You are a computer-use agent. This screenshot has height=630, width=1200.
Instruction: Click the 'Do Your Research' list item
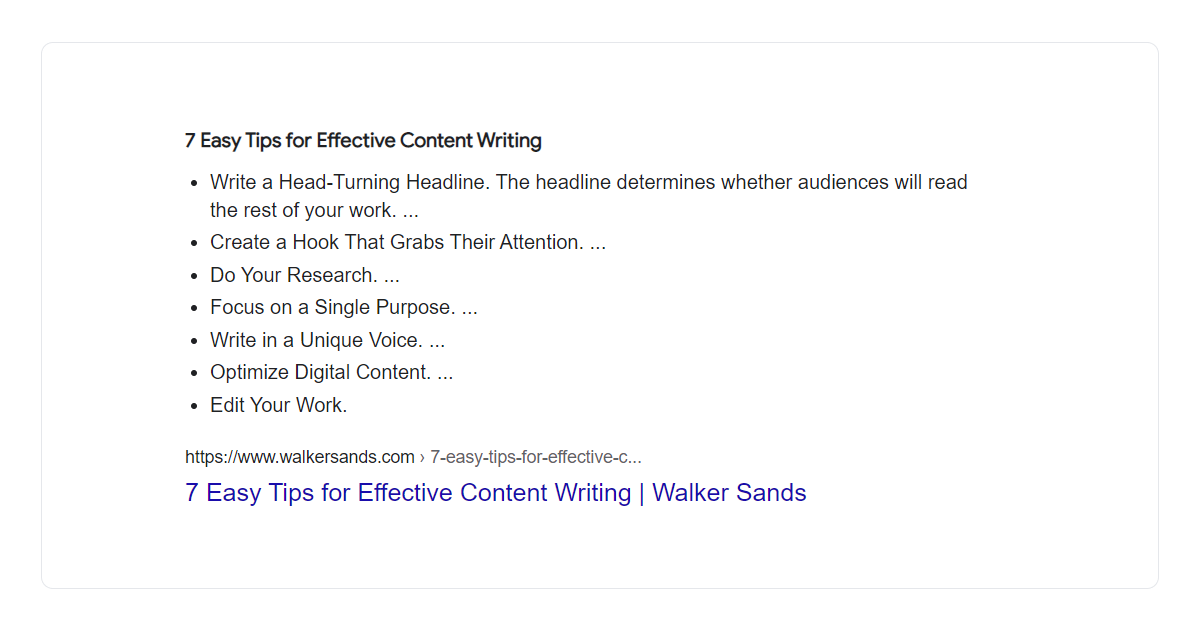tap(293, 275)
